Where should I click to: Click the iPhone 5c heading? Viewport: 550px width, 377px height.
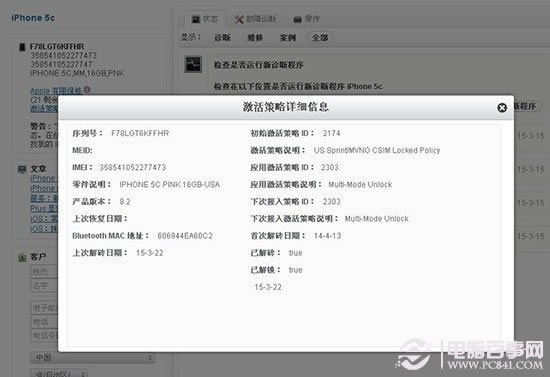(x=33, y=18)
